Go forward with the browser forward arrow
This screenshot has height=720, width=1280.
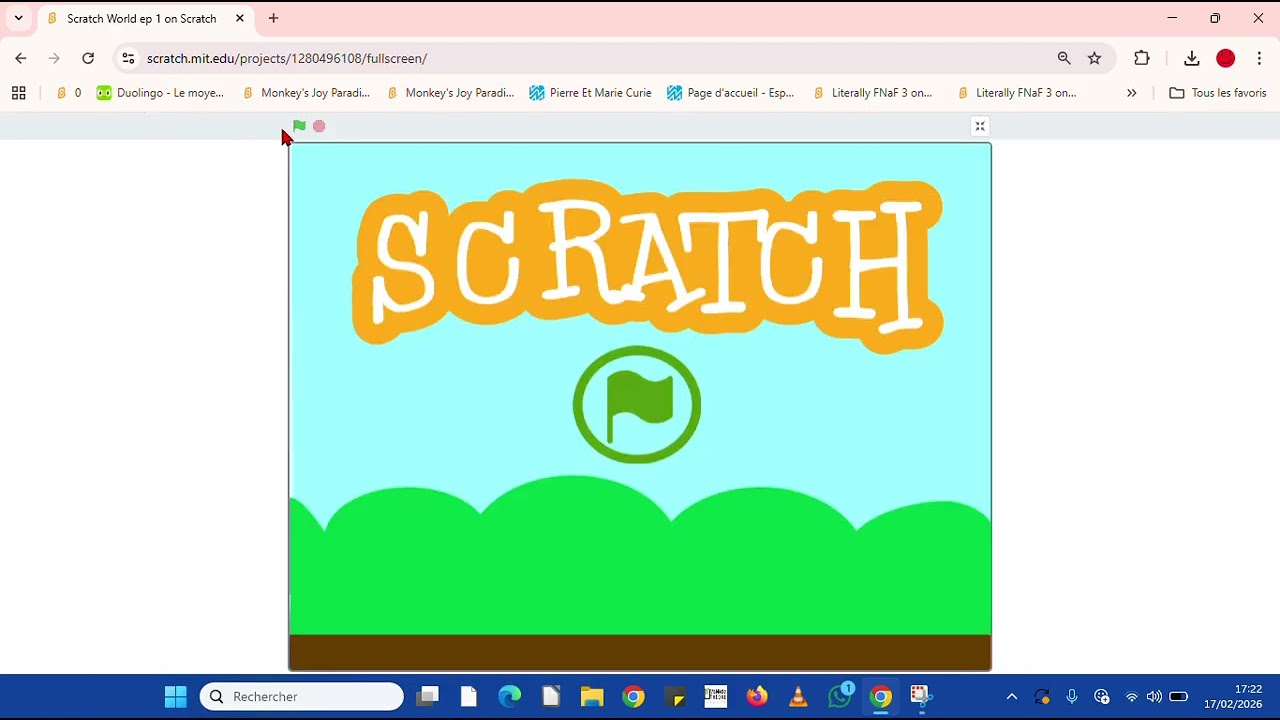click(54, 58)
